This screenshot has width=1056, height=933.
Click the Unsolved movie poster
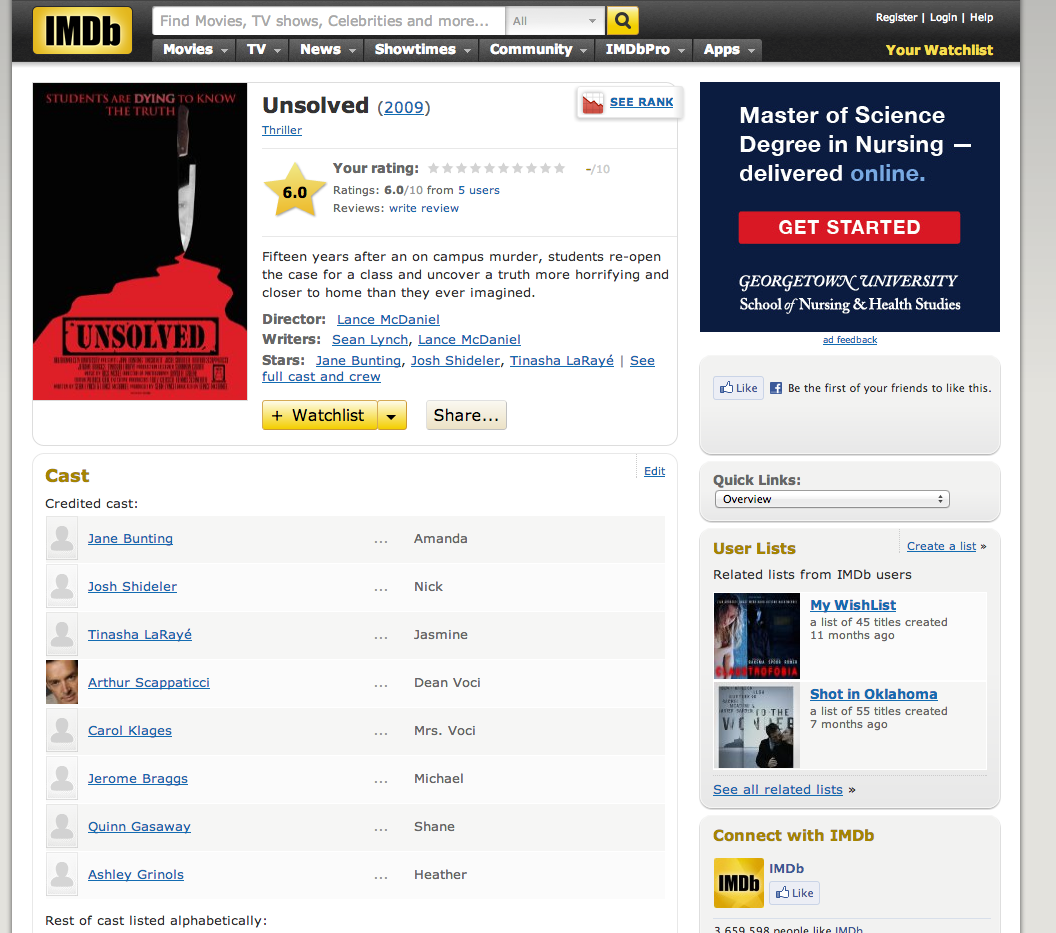point(140,241)
